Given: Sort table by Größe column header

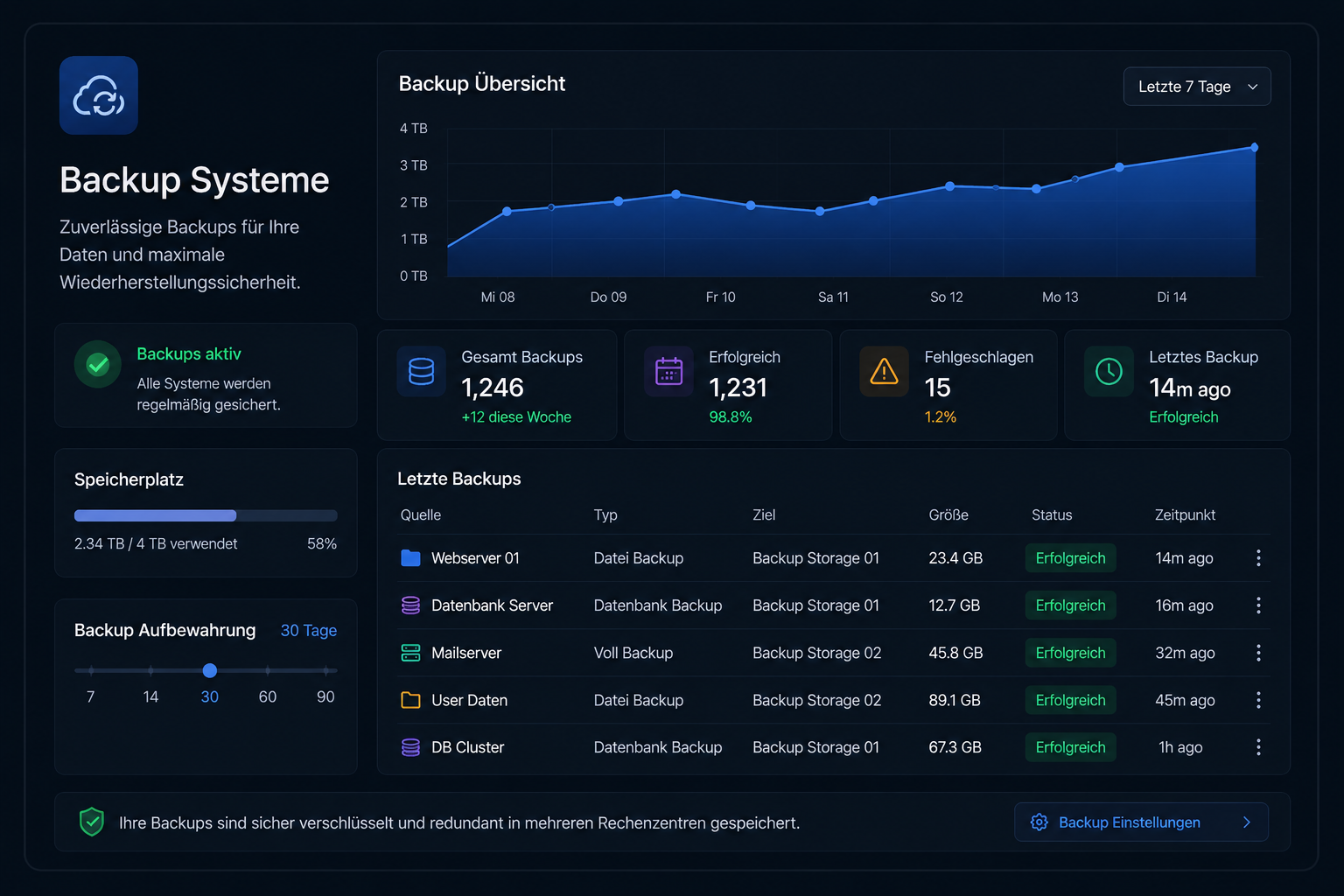Looking at the screenshot, I should (948, 515).
